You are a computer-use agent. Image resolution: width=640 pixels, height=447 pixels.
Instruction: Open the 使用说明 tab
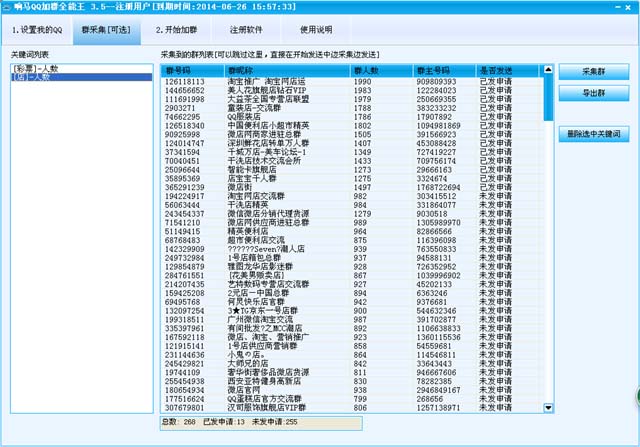pos(316,30)
